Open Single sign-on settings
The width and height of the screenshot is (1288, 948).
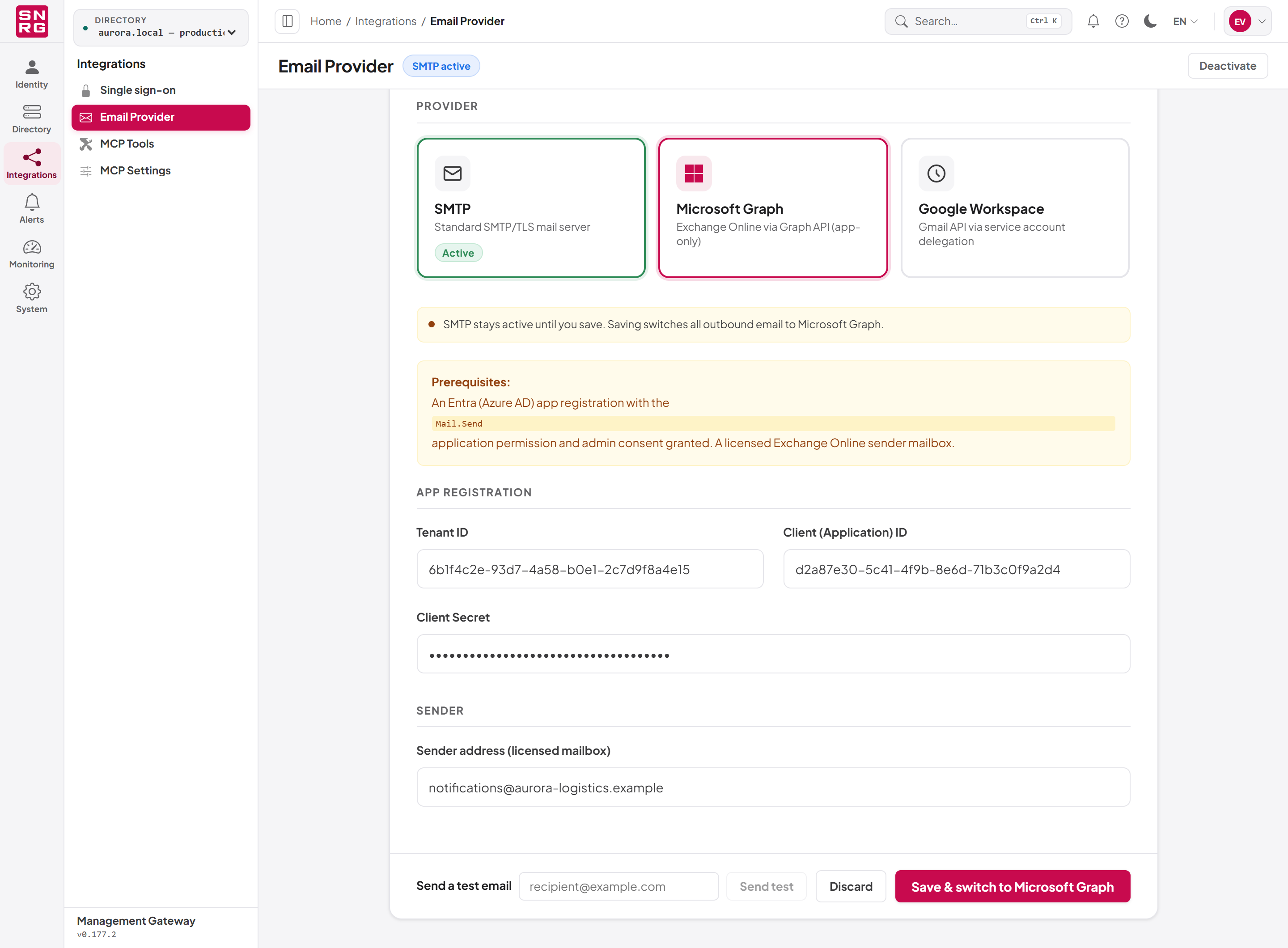[161, 90]
